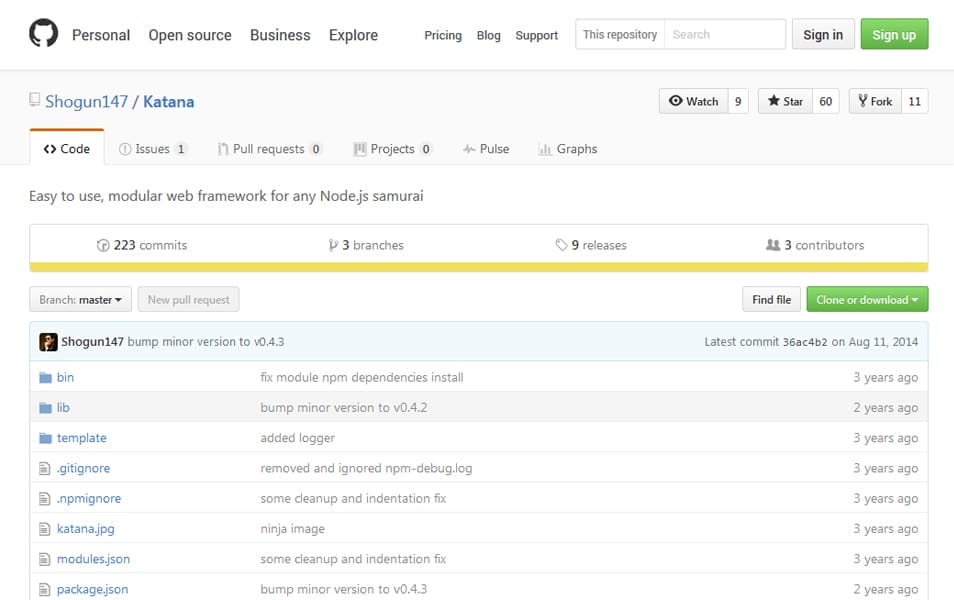Click the template folder icon
The height and width of the screenshot is (600, 954).
tap(45, 438)
